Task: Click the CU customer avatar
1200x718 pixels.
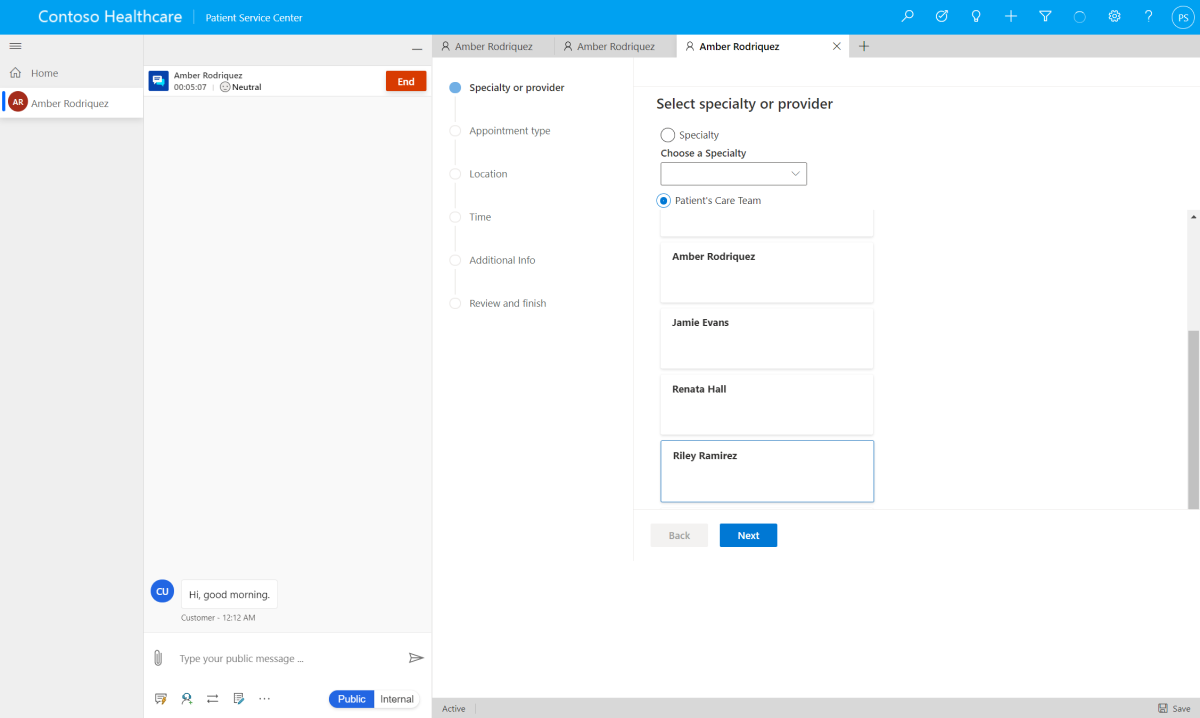Action: click(x=162, y=591)
